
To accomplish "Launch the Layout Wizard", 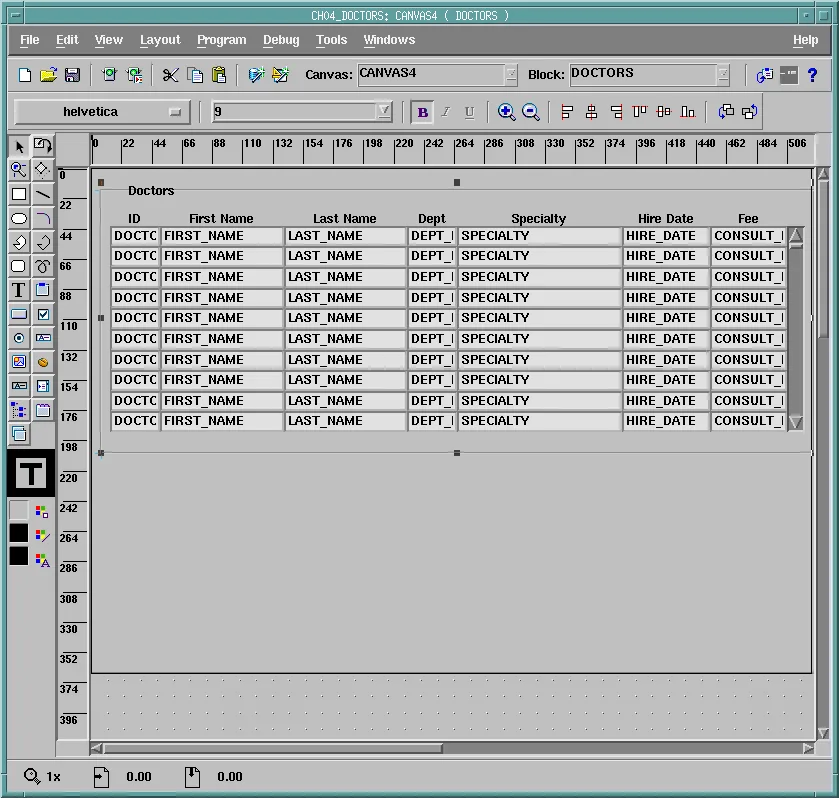I will [x=280, y=75].
